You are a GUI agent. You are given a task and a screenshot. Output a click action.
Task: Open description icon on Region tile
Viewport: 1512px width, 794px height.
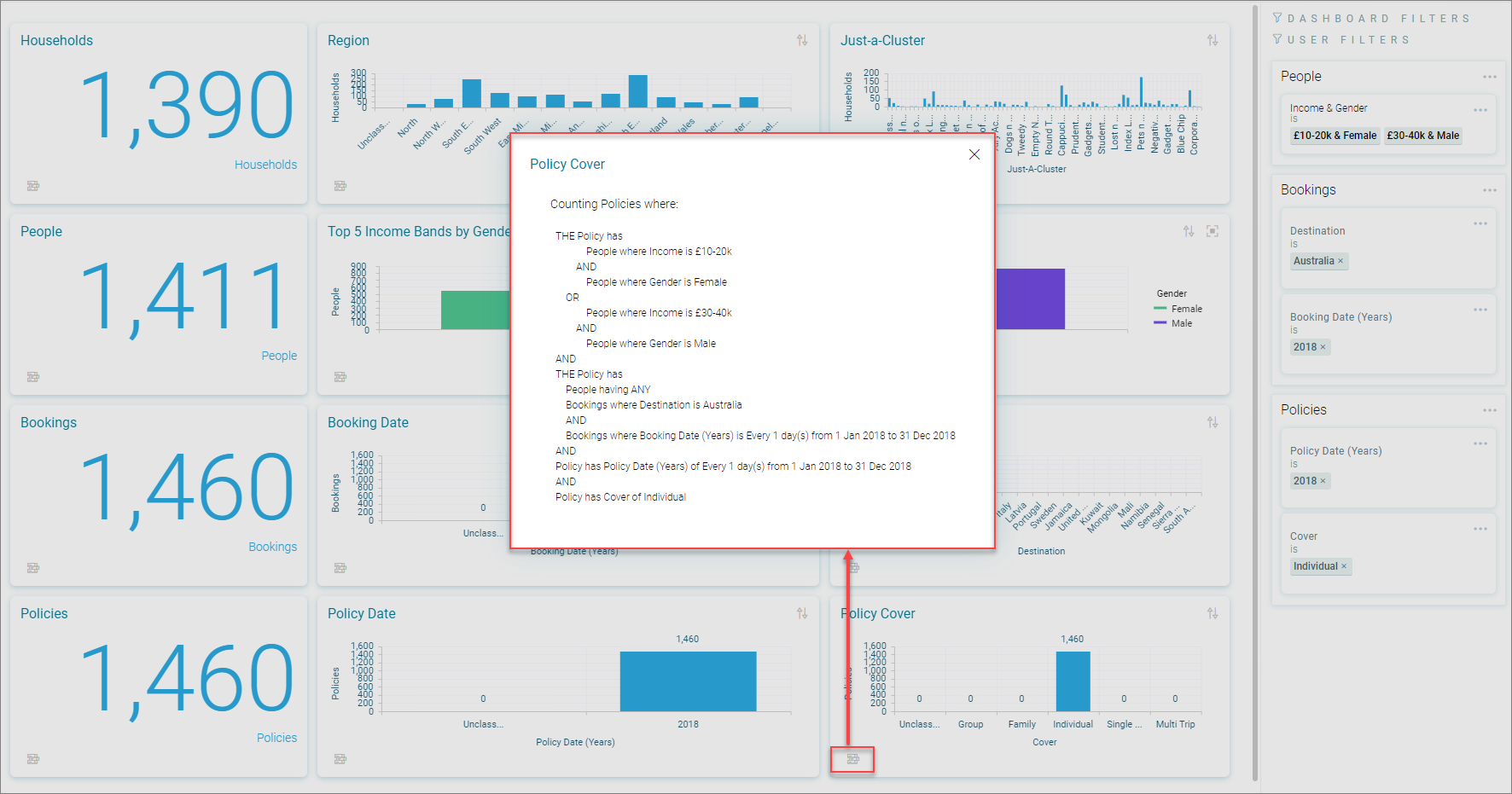coord(340,185)
